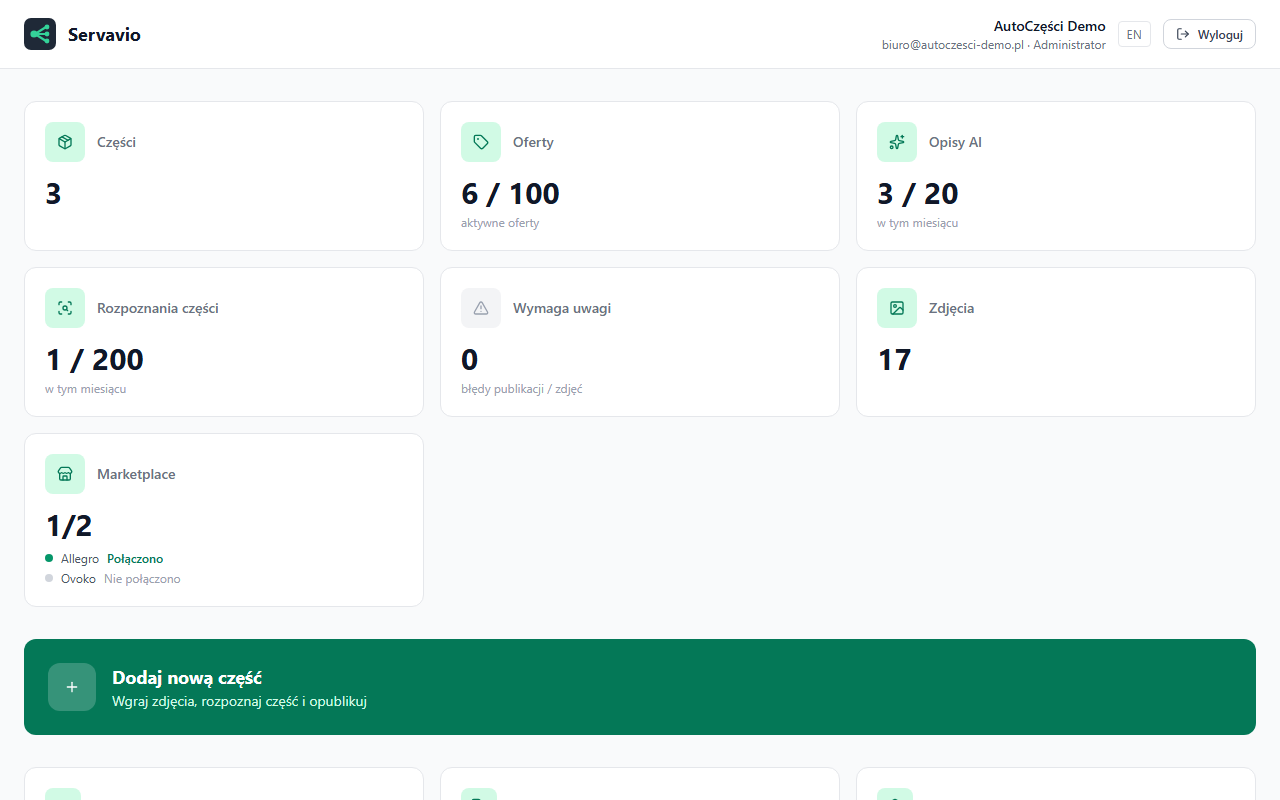Click the Wymaga uwagi card title
This screenshot has height=800, width=1280.
point(562,308)
